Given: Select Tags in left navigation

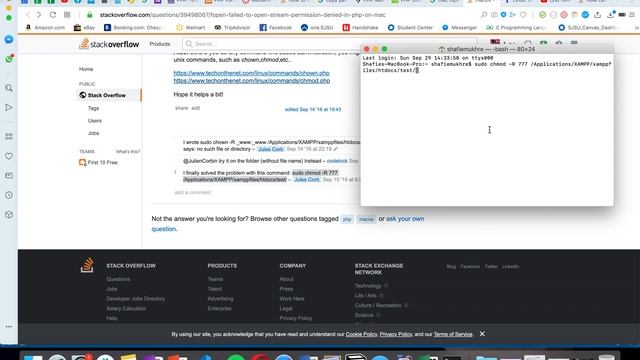Looking at the screenshot, I should [93, 108].
